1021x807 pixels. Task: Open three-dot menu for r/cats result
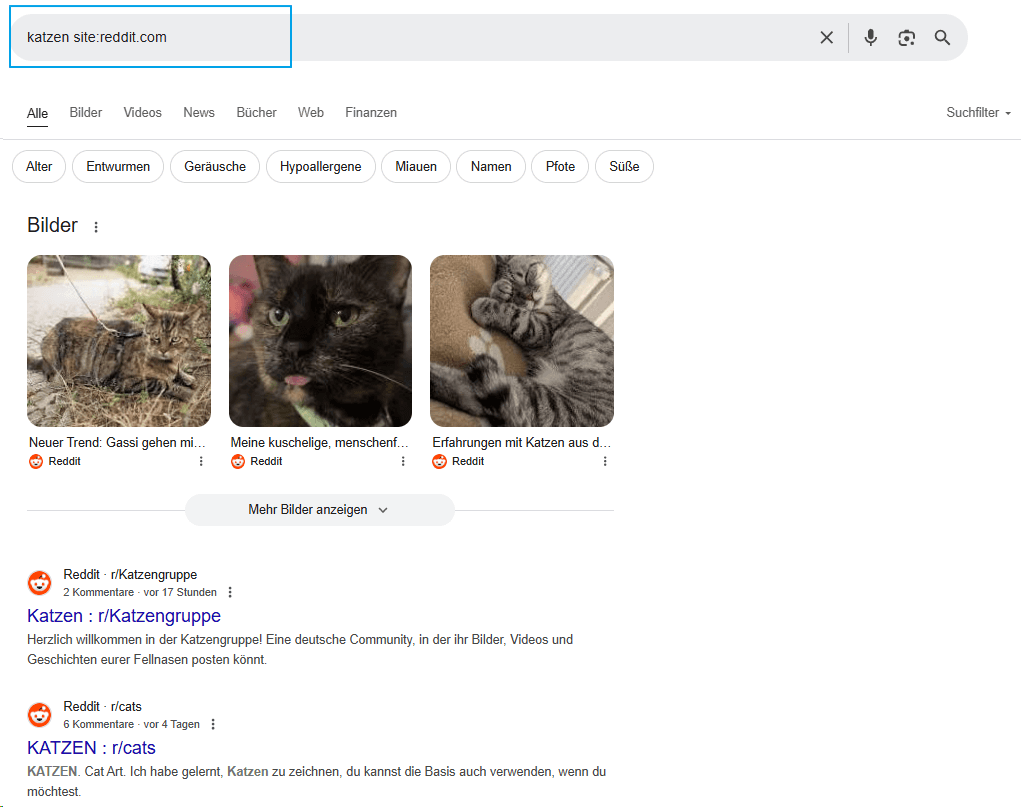[x=213, y=724]
